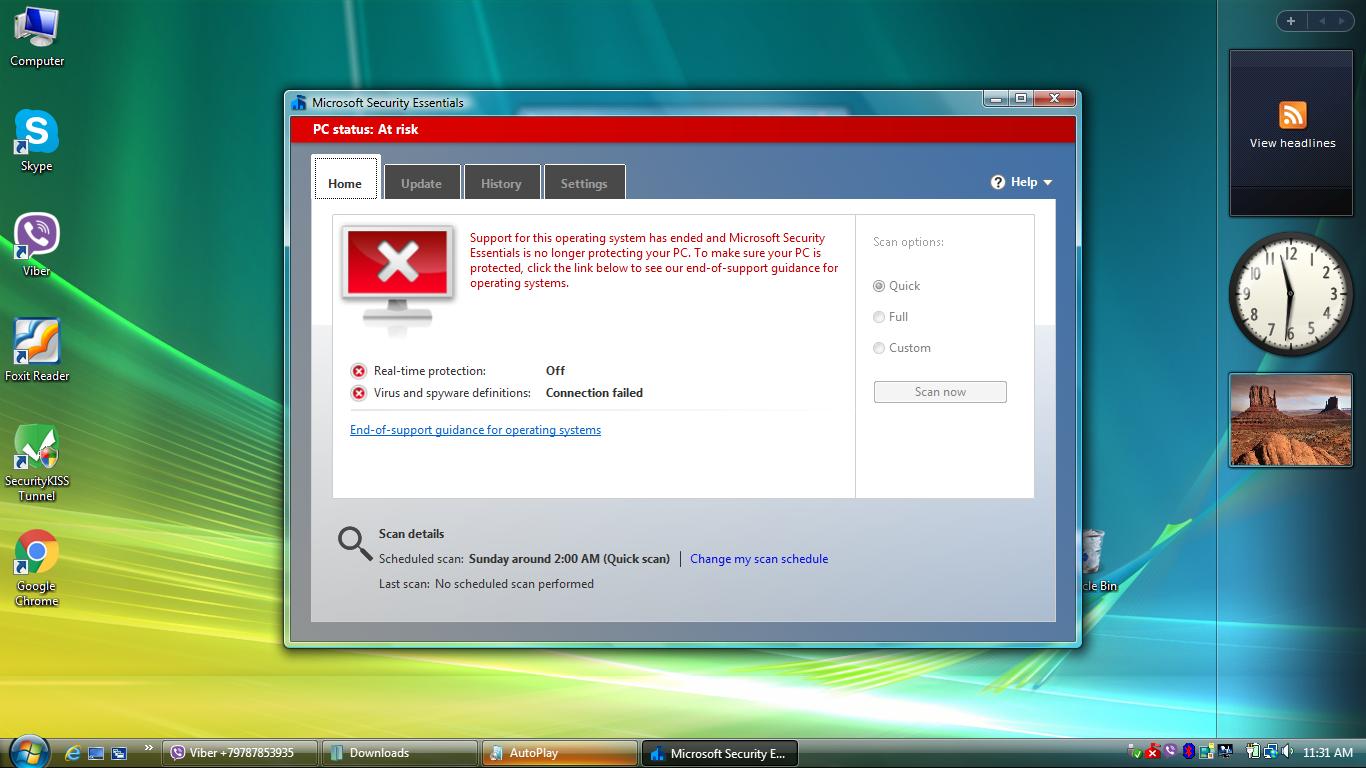Click the battery power tray icon
The image size is (1366, 768).
pyautogui.click(x=1252, y=752)
